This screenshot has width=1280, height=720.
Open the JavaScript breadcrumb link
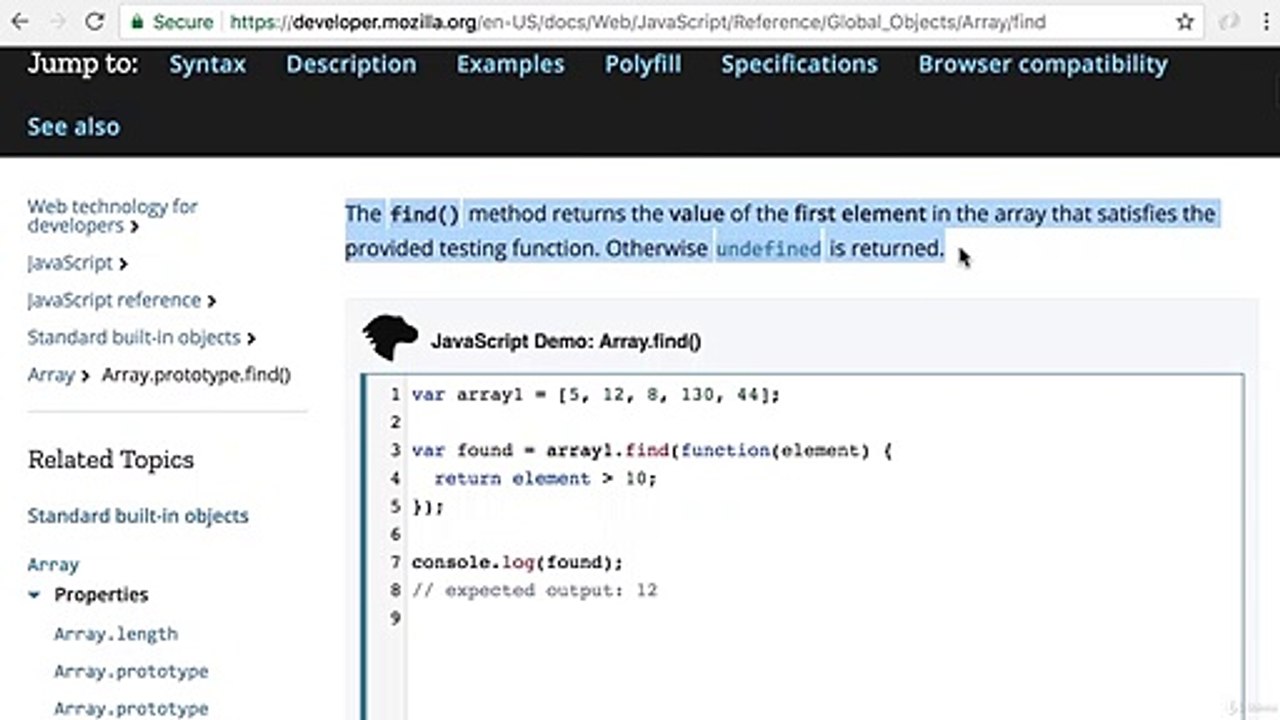70,263
